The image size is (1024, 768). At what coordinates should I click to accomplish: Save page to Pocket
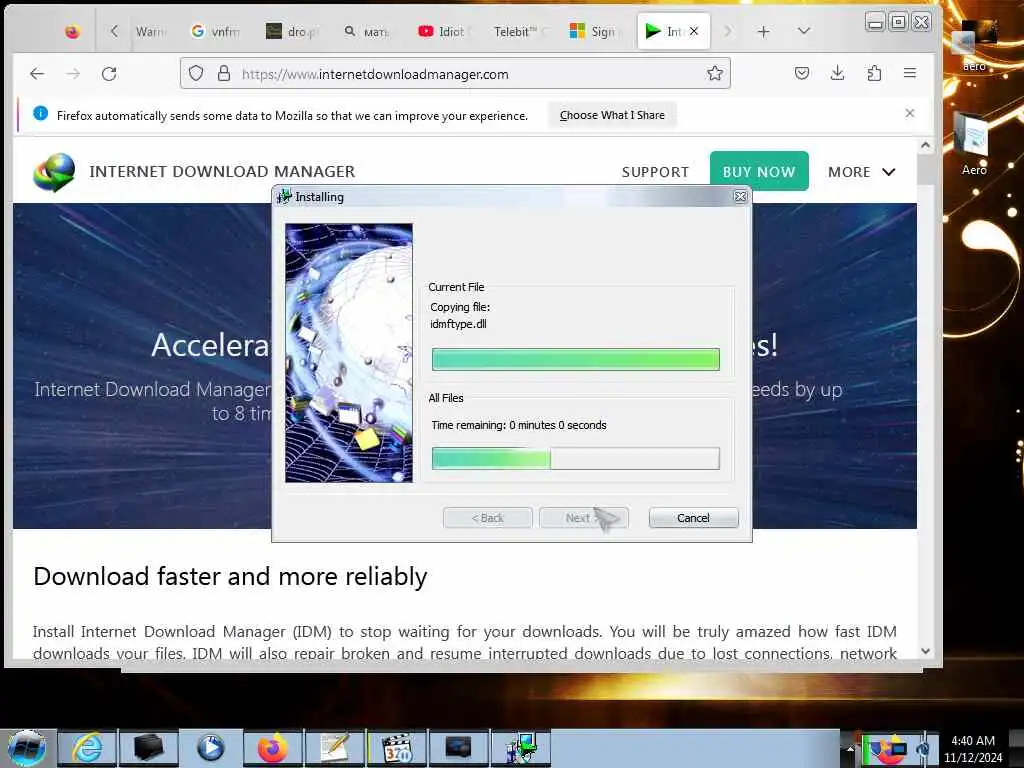tap(802, 73)
